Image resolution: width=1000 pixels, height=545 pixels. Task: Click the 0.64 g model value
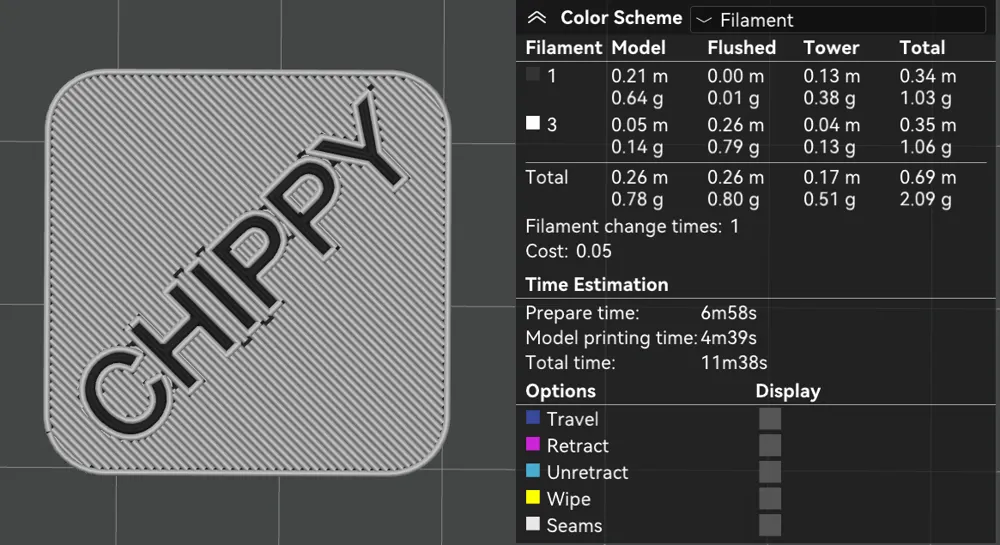click(637, 98)
